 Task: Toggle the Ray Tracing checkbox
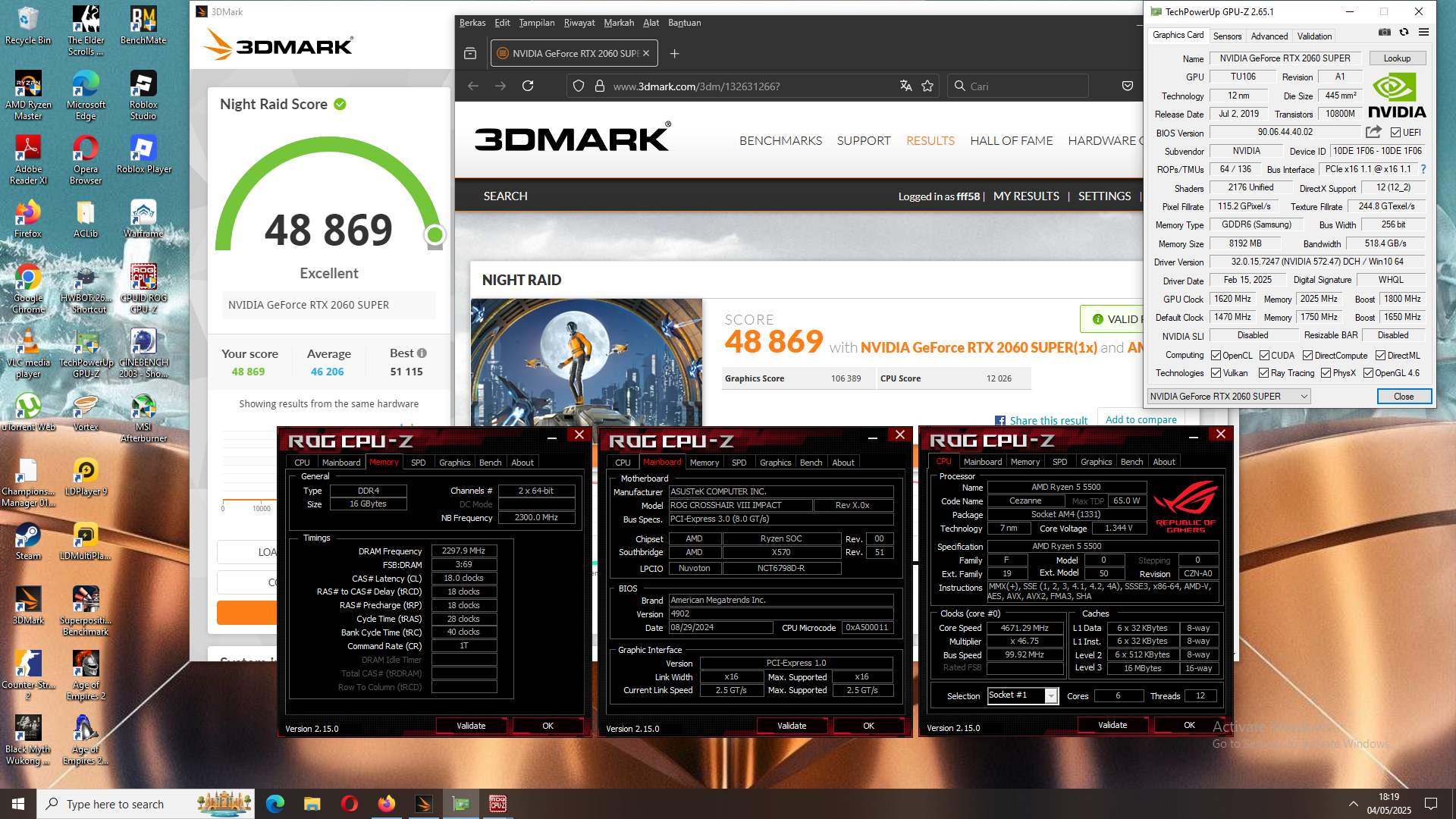click(1263, 372)
